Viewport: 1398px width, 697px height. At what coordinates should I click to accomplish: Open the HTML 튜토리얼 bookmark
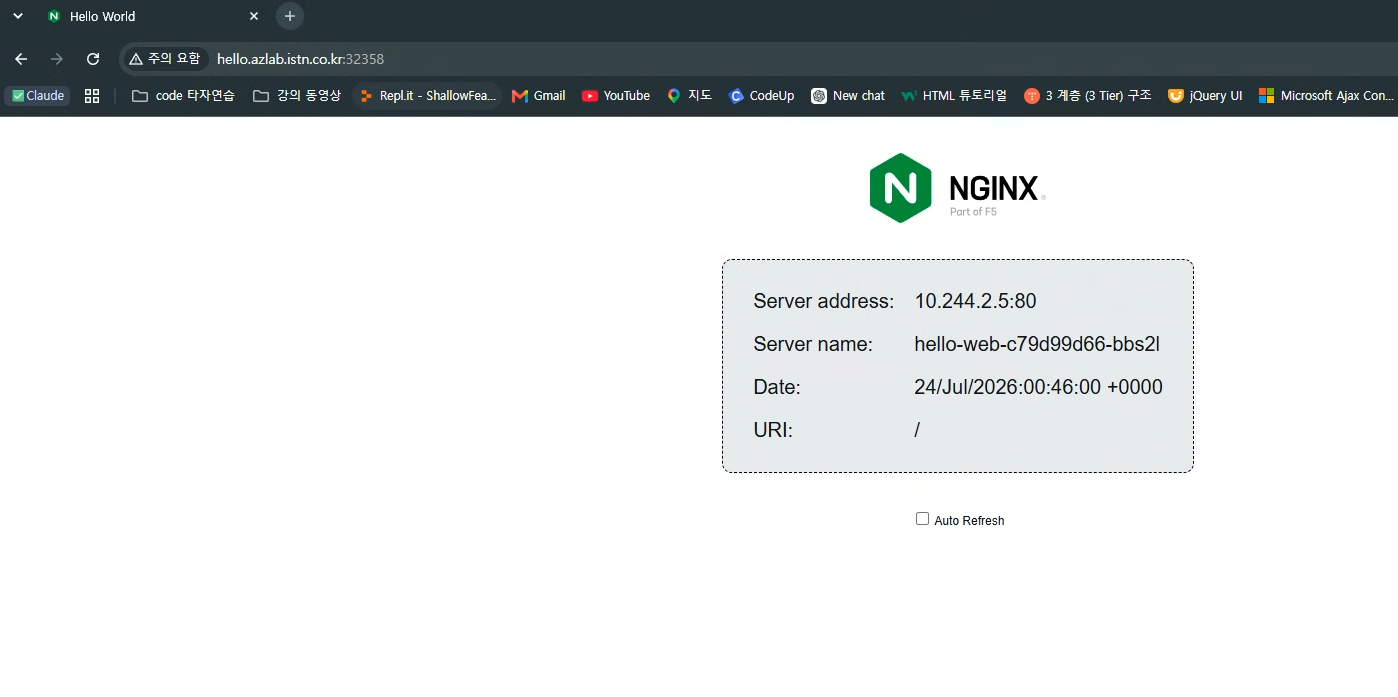point(954,96)
